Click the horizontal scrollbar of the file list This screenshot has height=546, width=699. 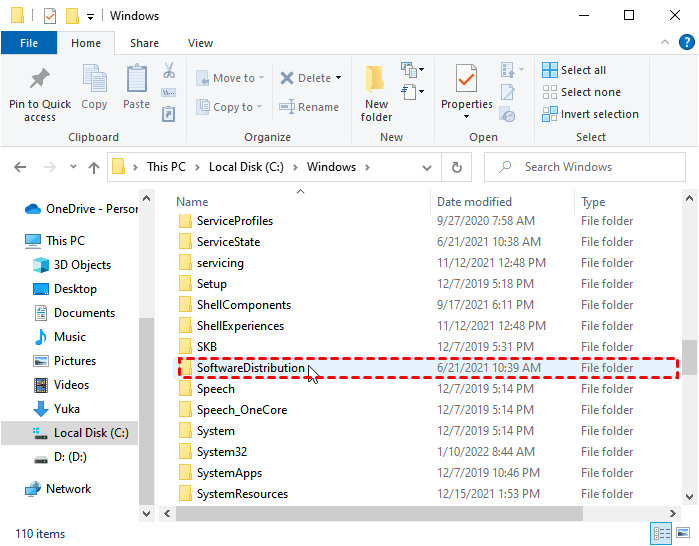coord(379,513)
